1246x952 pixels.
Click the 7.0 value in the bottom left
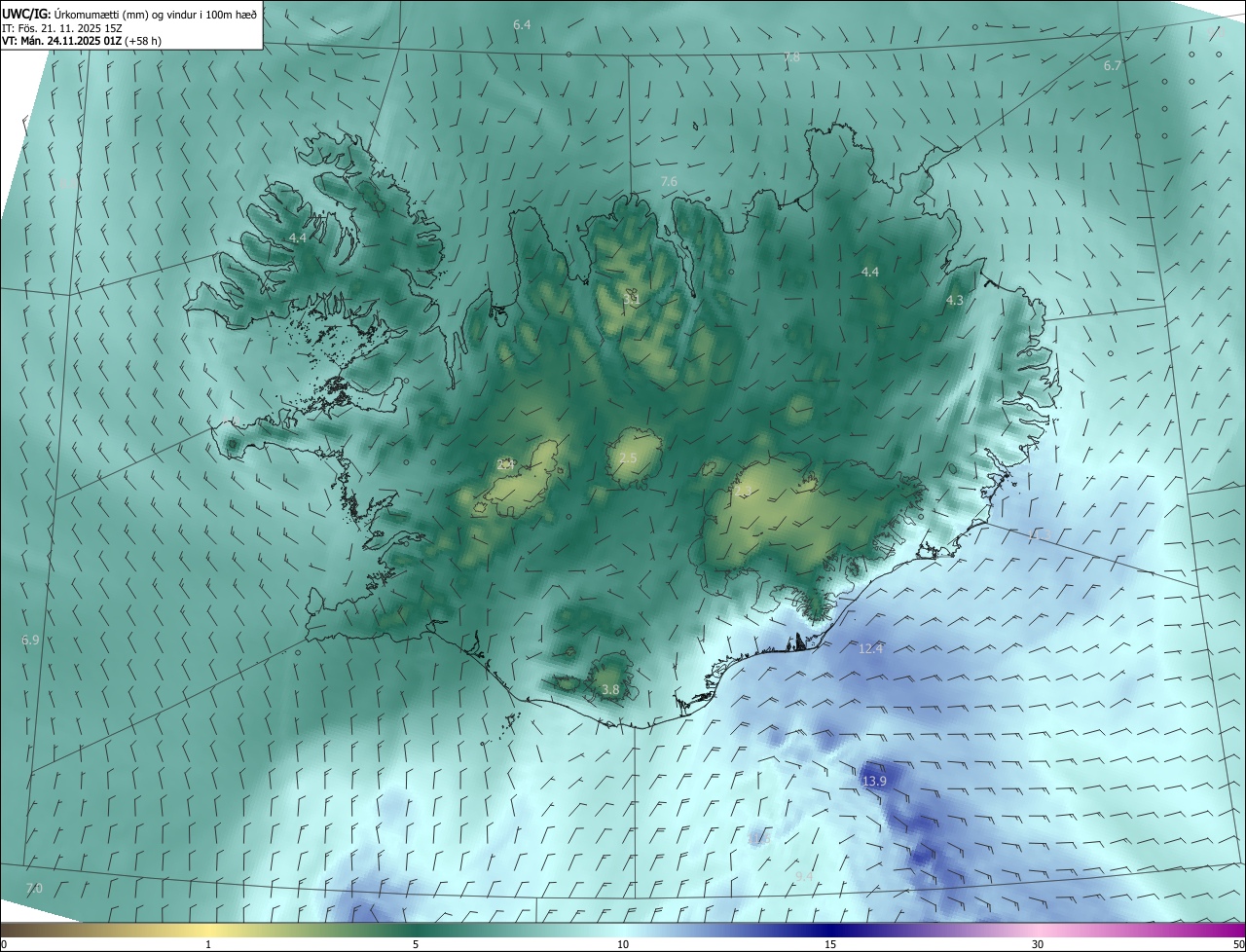point(34,889)
